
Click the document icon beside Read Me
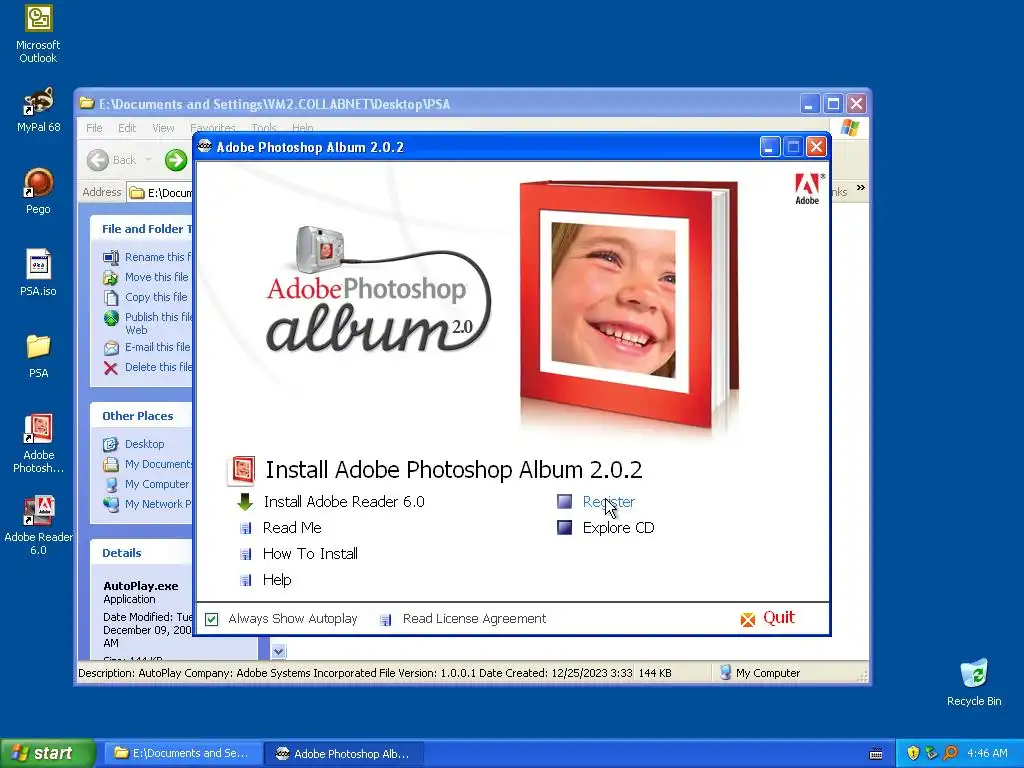point(246,528)
